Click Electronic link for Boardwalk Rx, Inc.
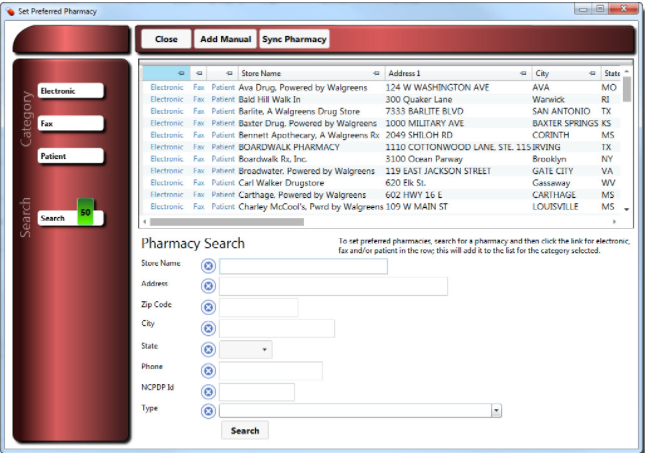Viewport: 645px width, 453px height. click(167, 159)
